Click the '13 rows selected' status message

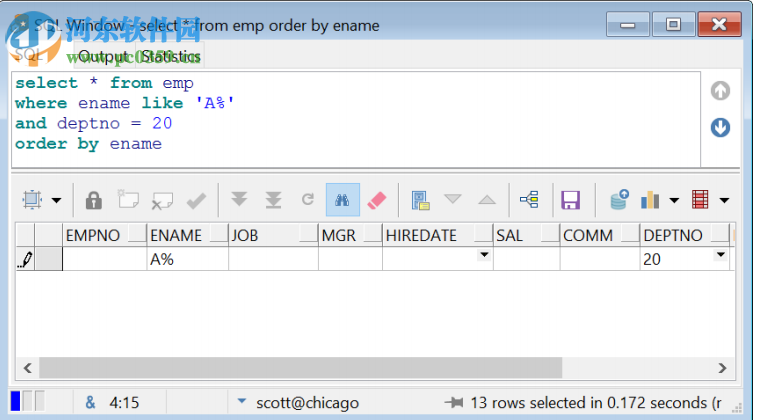click(x=596, y=403)
